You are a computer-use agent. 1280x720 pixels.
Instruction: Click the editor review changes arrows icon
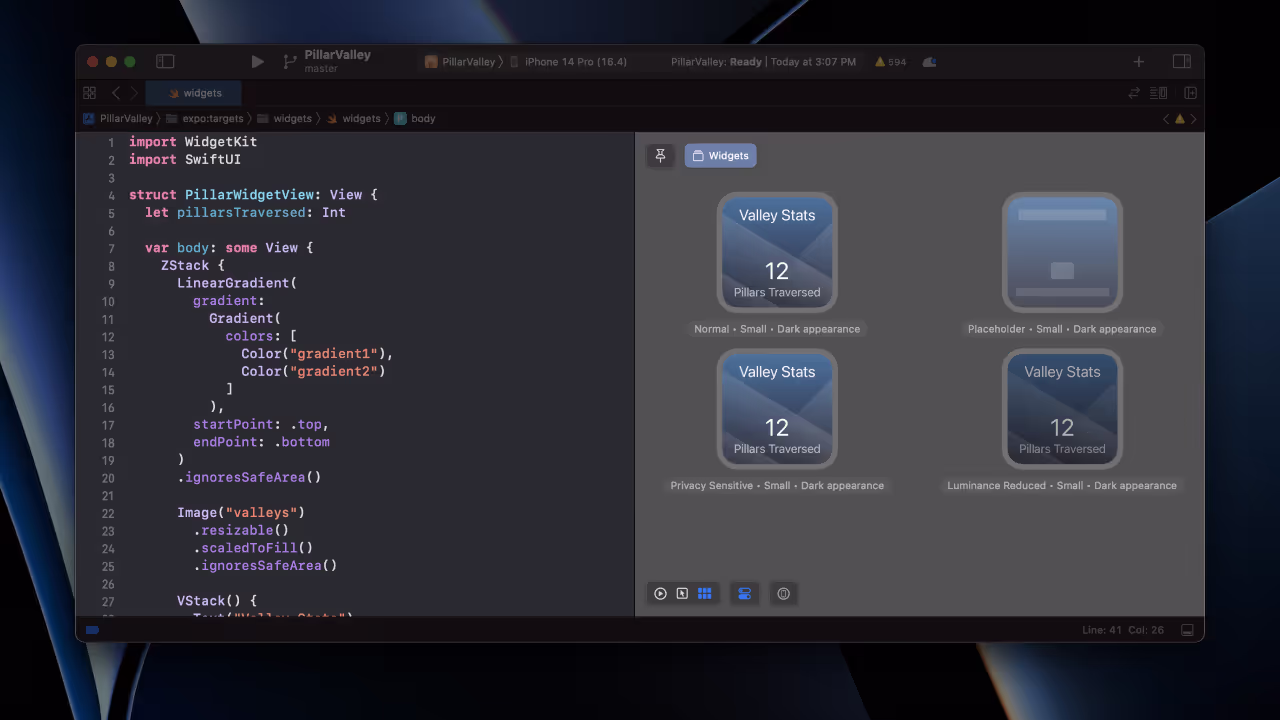1134,93
